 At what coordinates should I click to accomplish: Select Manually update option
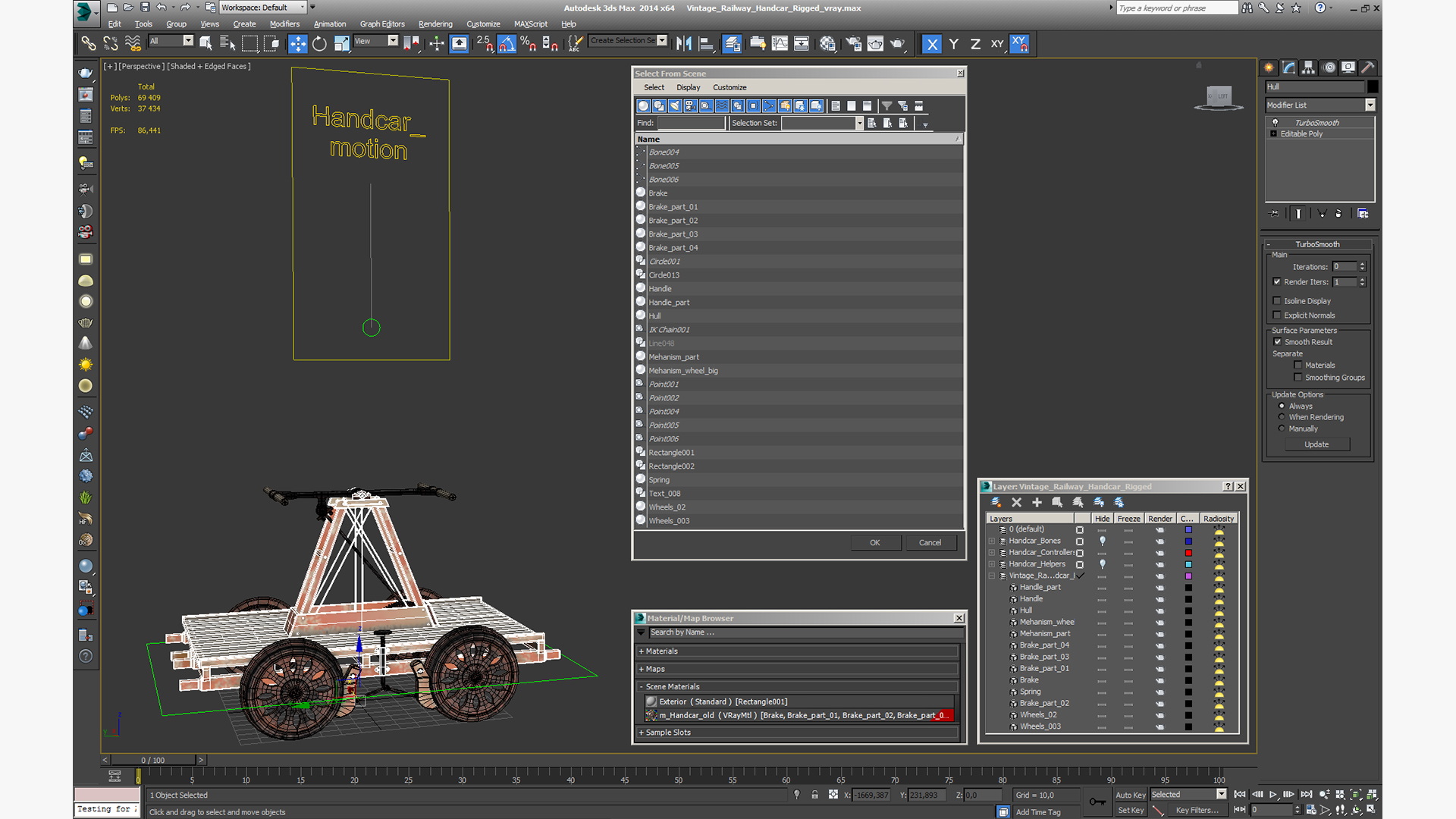tap(1282, 428)
